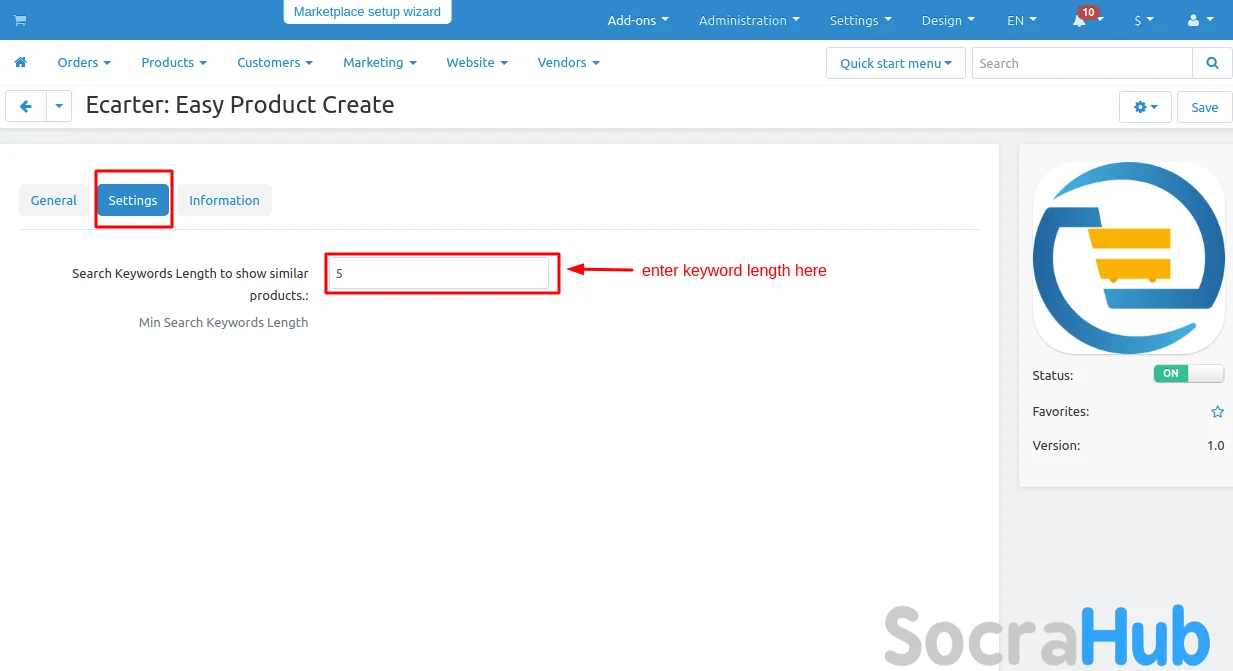Viewport: 1233px width, 671px height.
Task: Toggle the add-on Status ON switch
Action: [1188, 374]
